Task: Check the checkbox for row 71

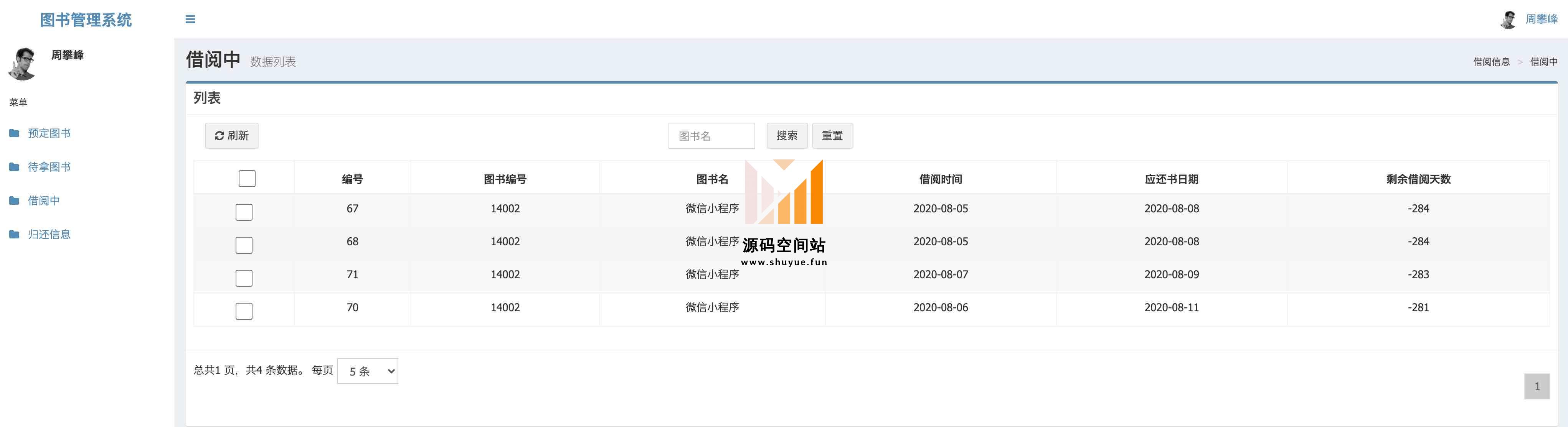Action: (244, 278)
